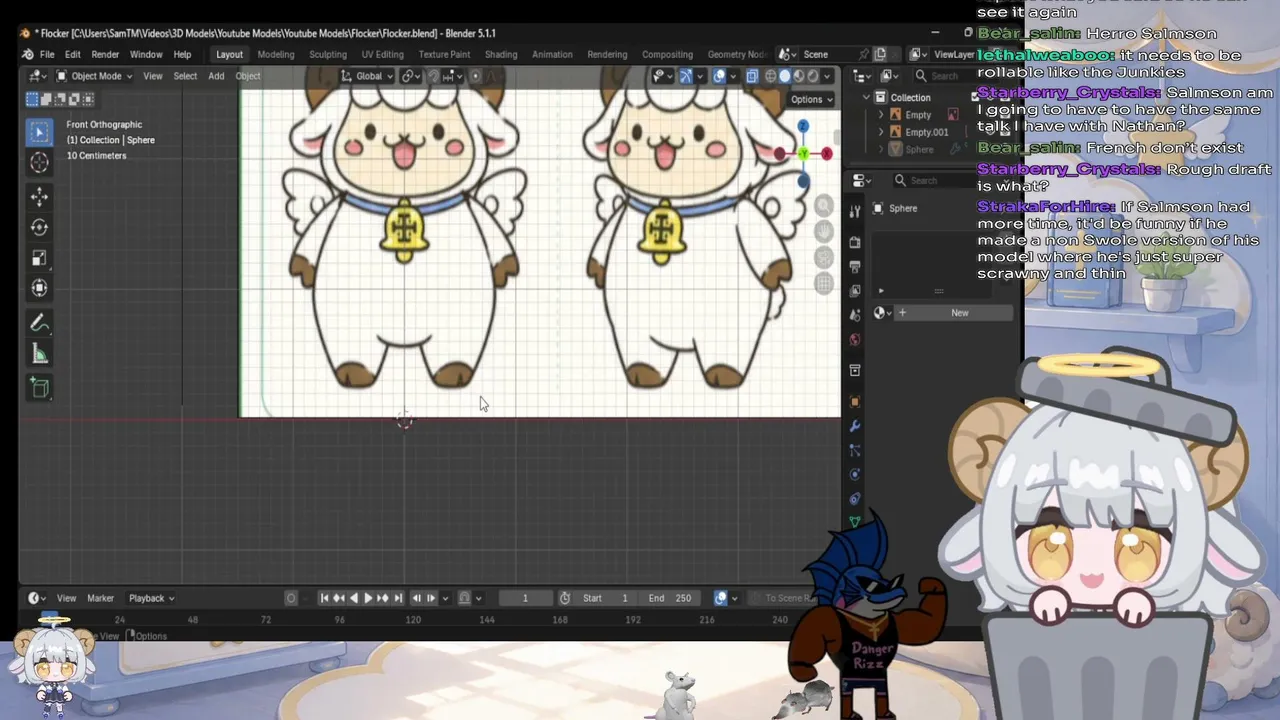Open the Edit menu
The image size is (1280, 720).
pyautogui.click(x=73, y=54)
